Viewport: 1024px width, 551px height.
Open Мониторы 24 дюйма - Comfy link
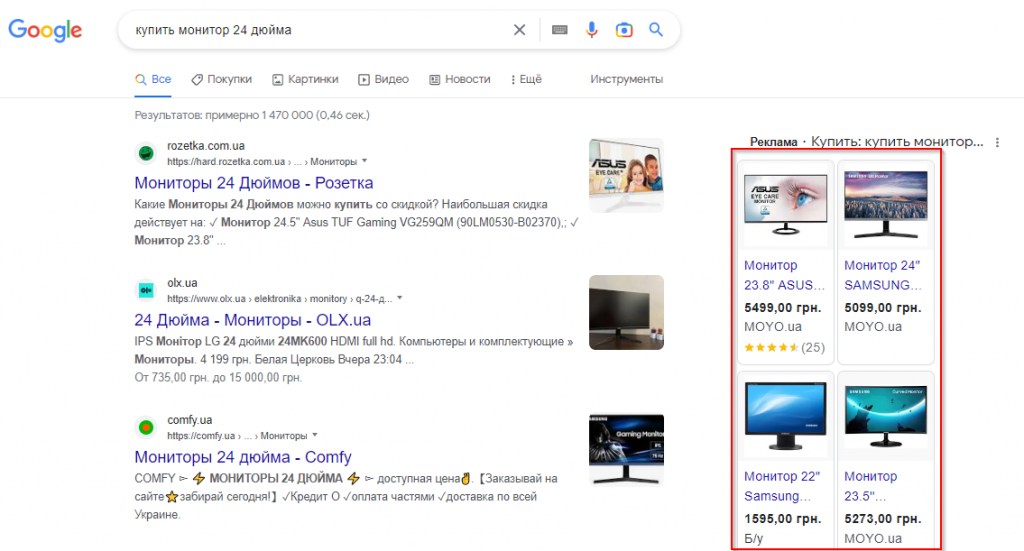(243, 457)
